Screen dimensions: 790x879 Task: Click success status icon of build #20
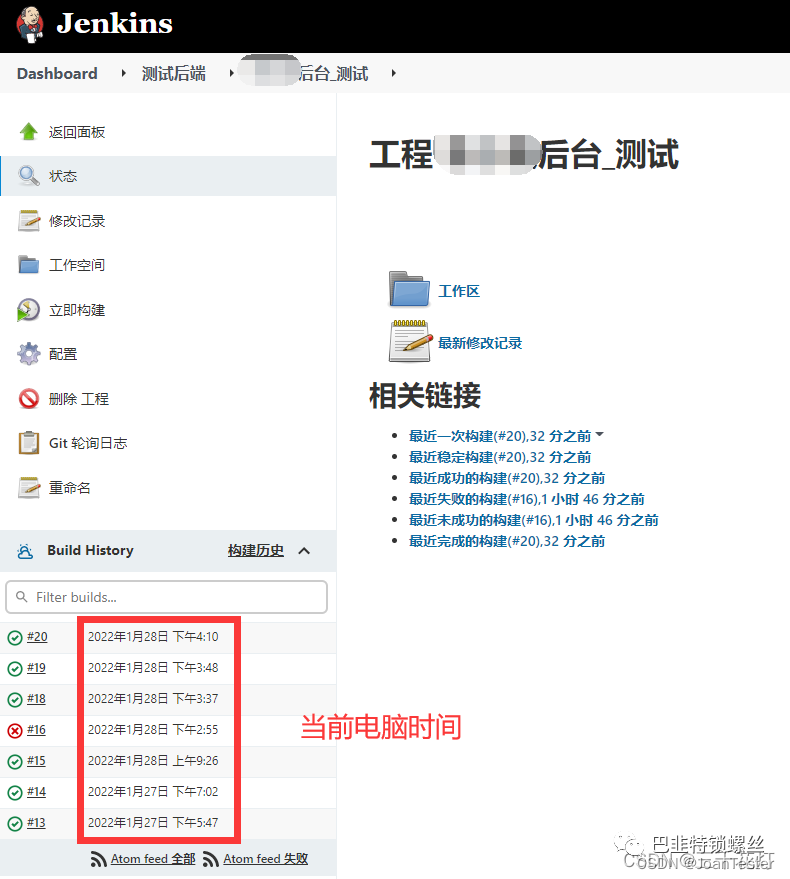[15, 637]
